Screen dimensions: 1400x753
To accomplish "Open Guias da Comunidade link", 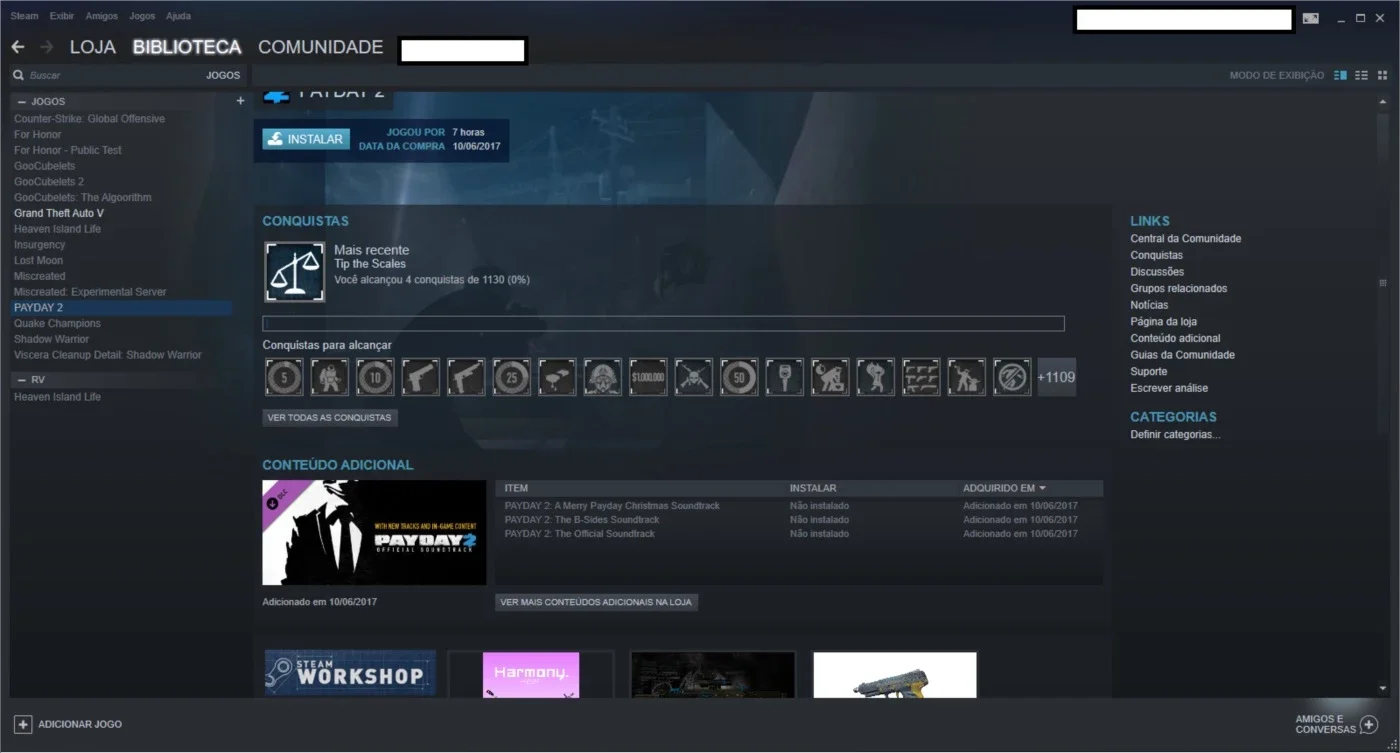I will pyautogui.click(x=1182, y=355).
